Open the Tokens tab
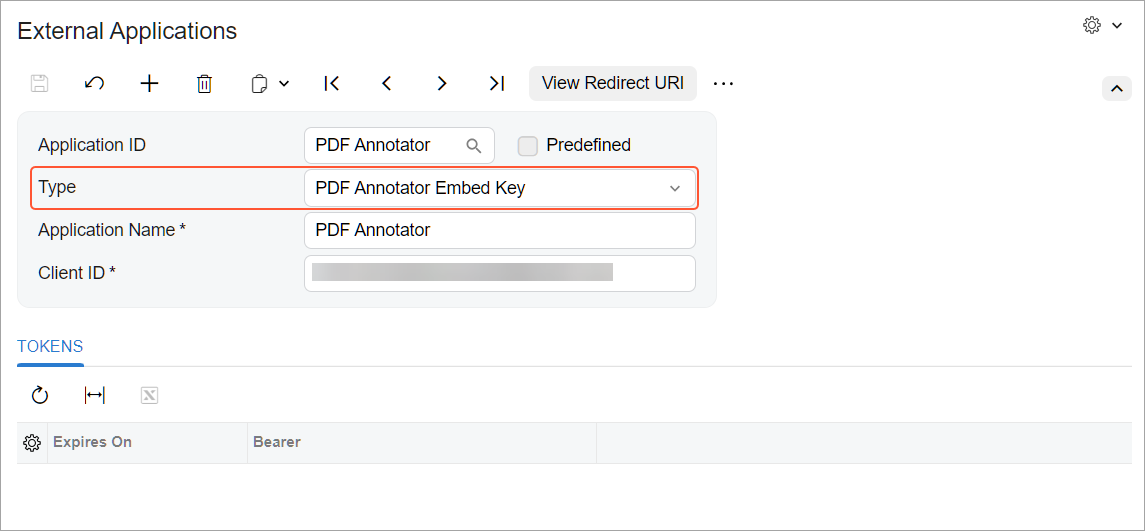This screenshot has width=1145, height=531. pos(50,346)
